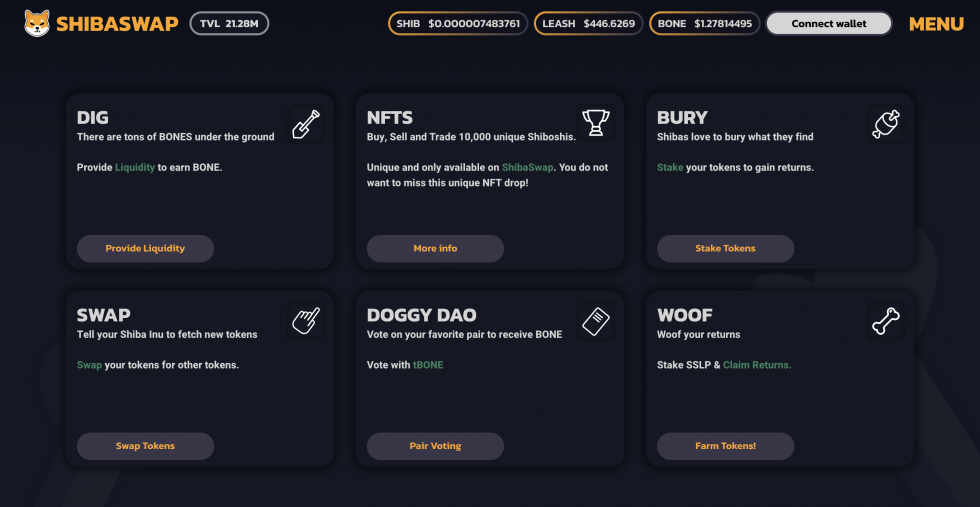The image size is (980, 507).
Task: Click the DIG shovel icon
Action: click(x=305, y=124)
